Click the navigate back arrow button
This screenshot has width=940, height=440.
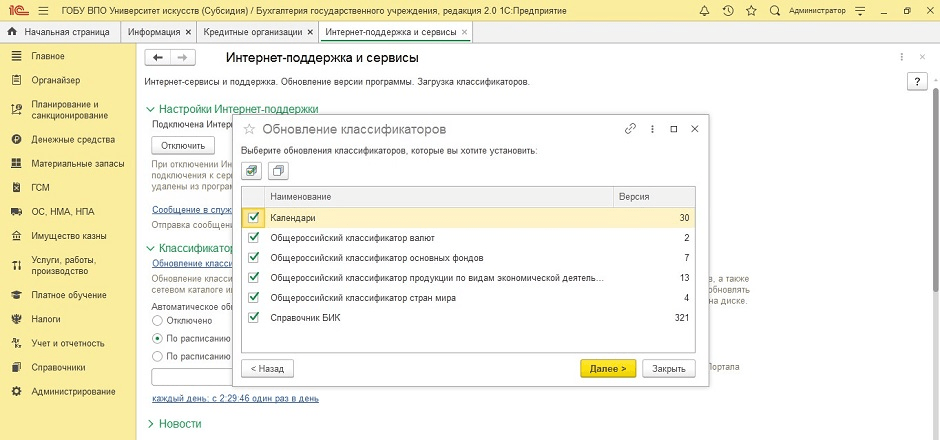pyautogui.click(x=158, y=57)
